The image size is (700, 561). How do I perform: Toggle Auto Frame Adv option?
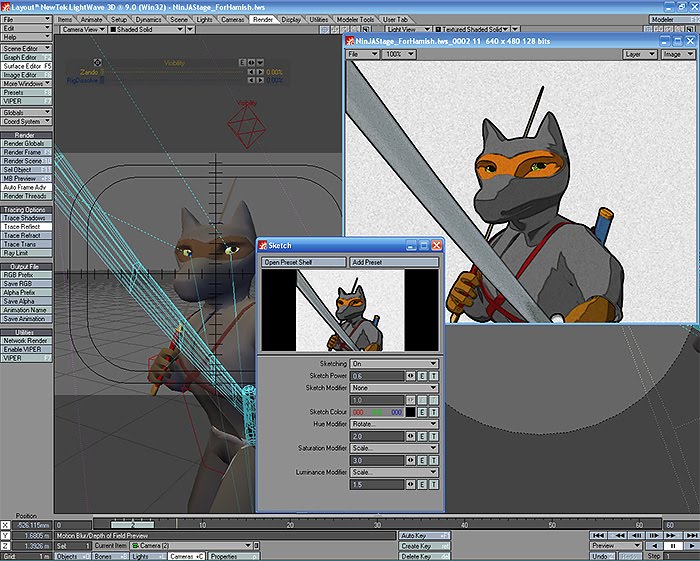(x=26, y=187)
